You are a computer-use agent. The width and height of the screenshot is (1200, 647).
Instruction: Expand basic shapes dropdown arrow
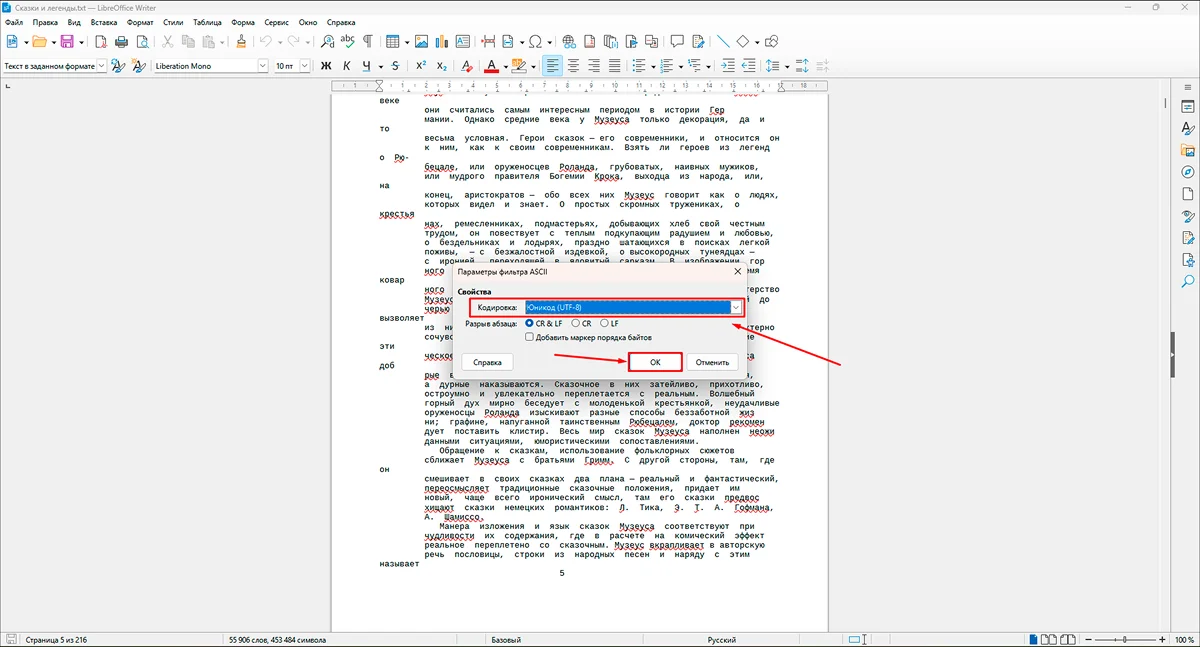[x=757, y=42]
